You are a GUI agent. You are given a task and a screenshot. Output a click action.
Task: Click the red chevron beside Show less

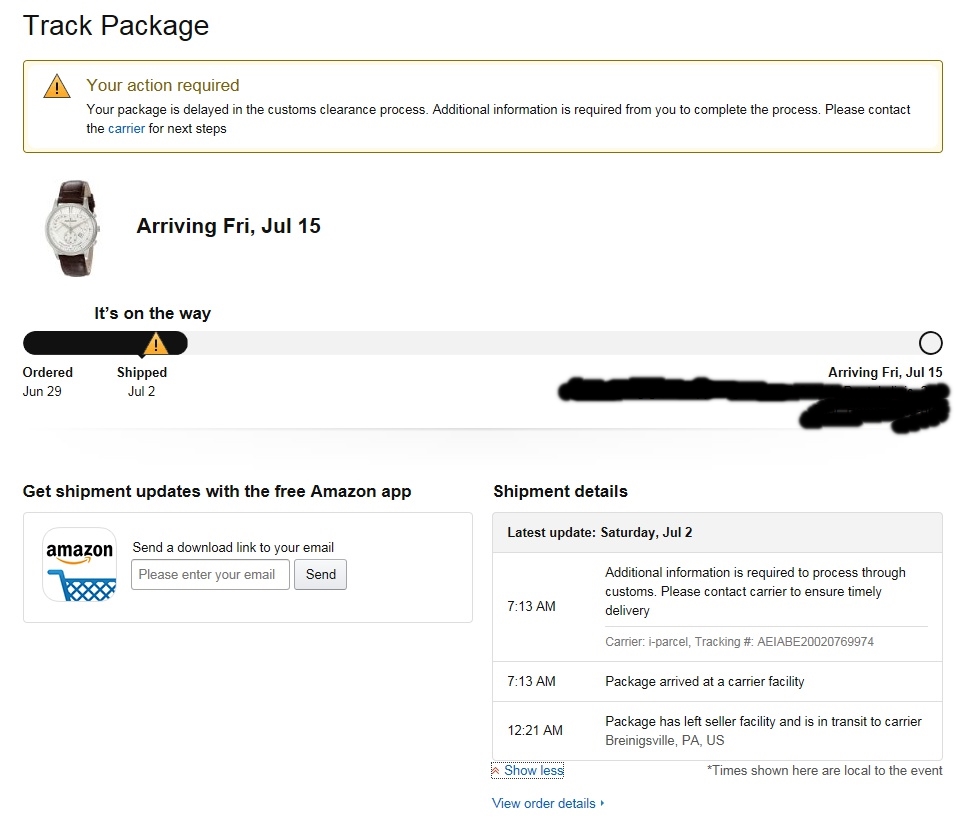pyautogui.click(x=496, y=771)
